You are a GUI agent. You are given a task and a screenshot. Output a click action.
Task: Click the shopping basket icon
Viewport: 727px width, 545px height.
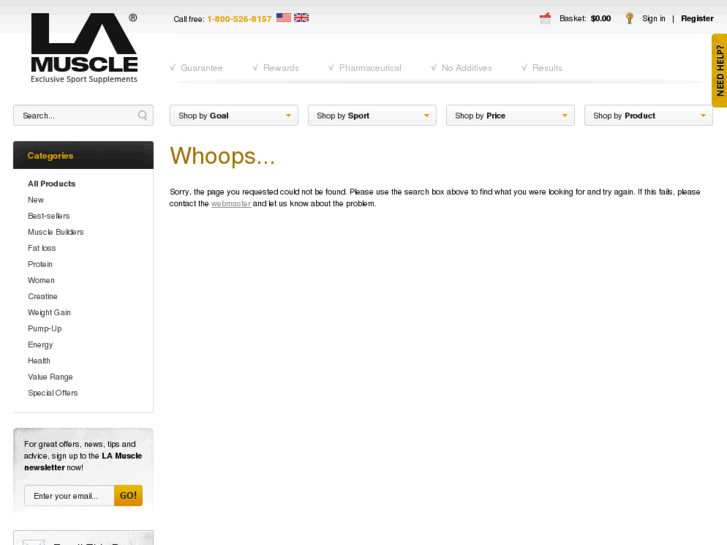click(x=545, y=18)
